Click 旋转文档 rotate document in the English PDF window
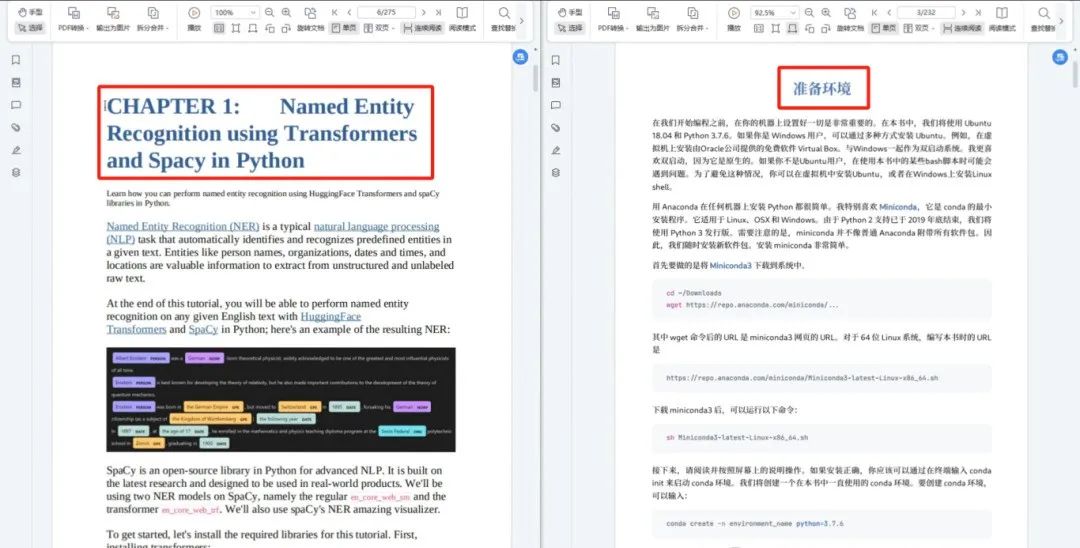The height and width of the screenshot is (548, 1080). 311,19
